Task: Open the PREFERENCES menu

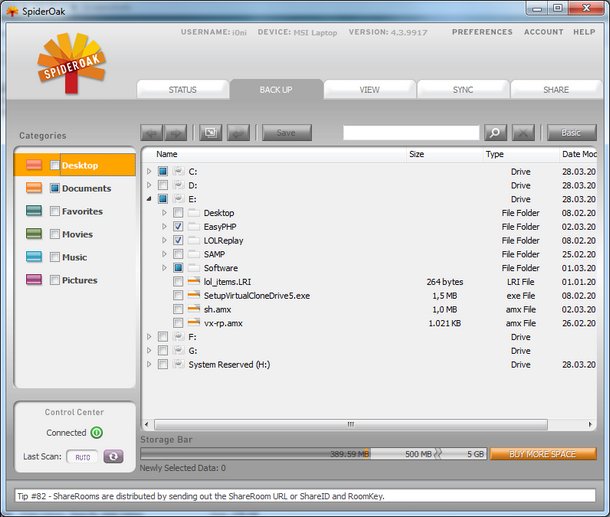Action: (482, 32)
